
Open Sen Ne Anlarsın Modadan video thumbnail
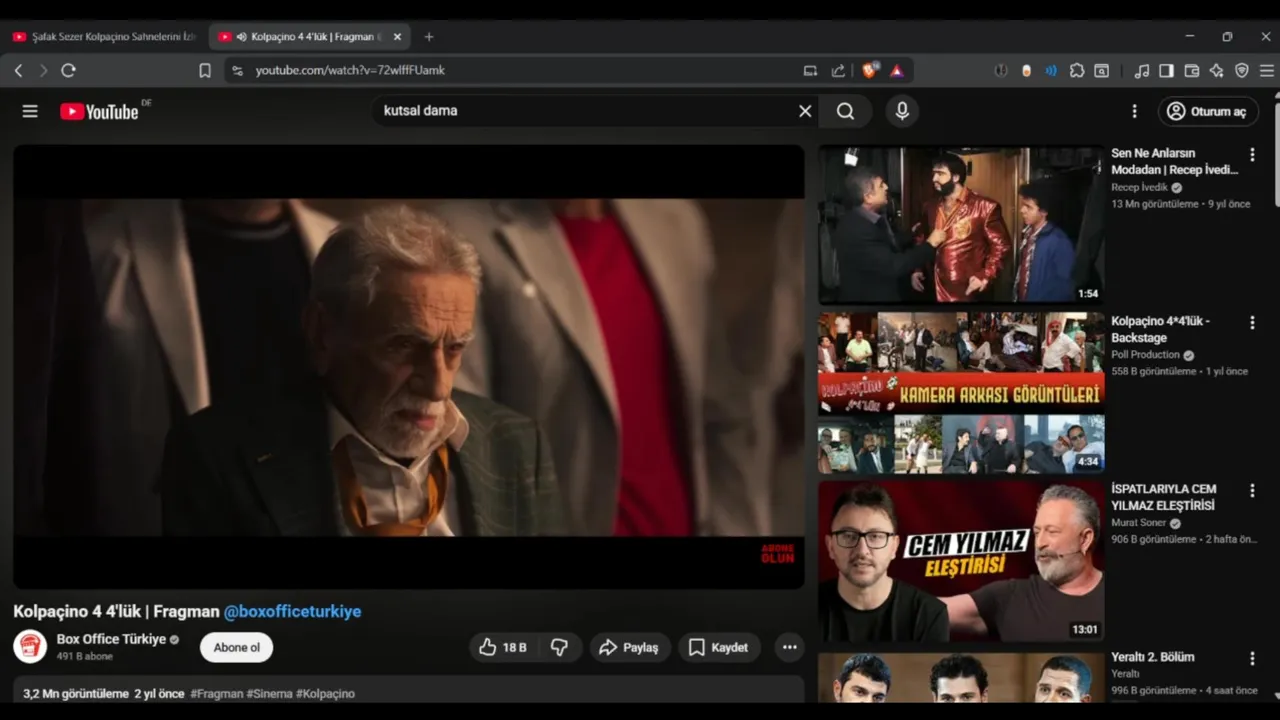(x=961, y=225)
